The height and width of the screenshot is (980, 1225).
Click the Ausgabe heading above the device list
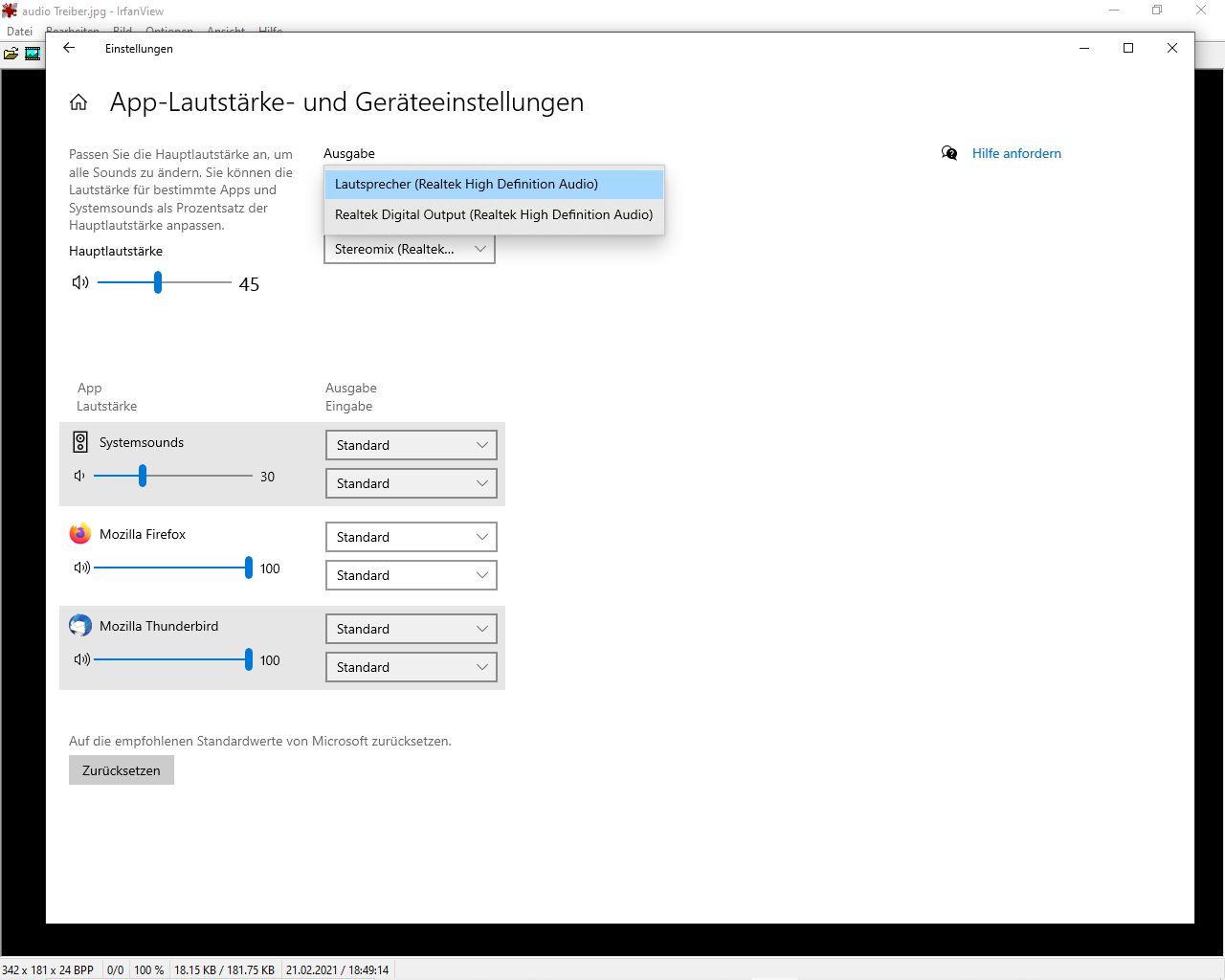click(x=349, y=153)
